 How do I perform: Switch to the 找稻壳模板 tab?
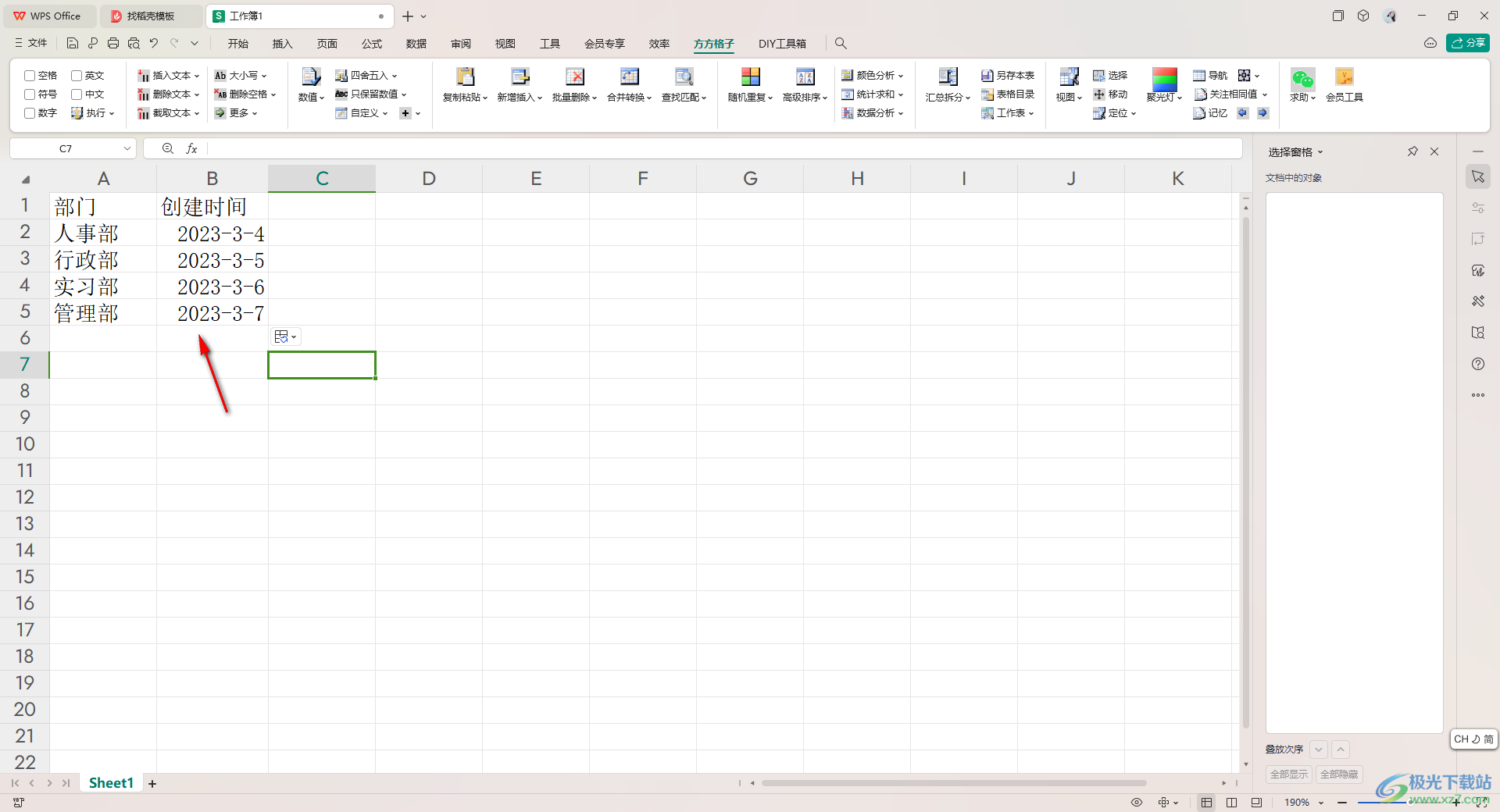pyautogui.click(x=150, y=16)
